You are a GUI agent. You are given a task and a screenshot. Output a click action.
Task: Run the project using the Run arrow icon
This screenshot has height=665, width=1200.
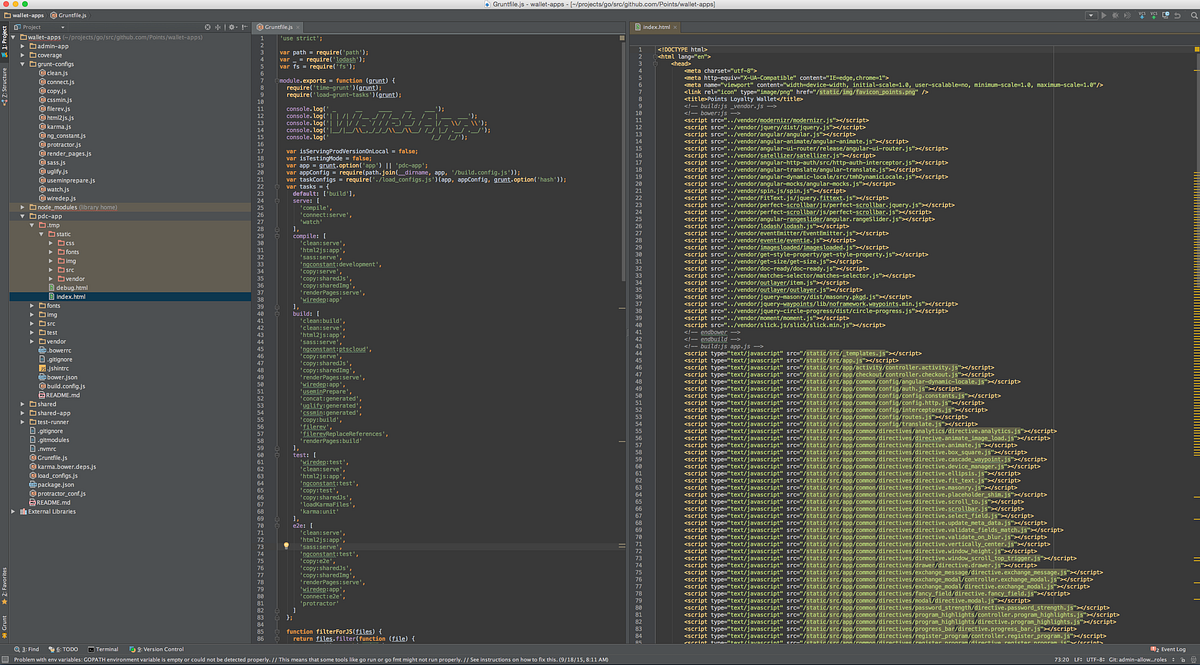(1103, 15)
